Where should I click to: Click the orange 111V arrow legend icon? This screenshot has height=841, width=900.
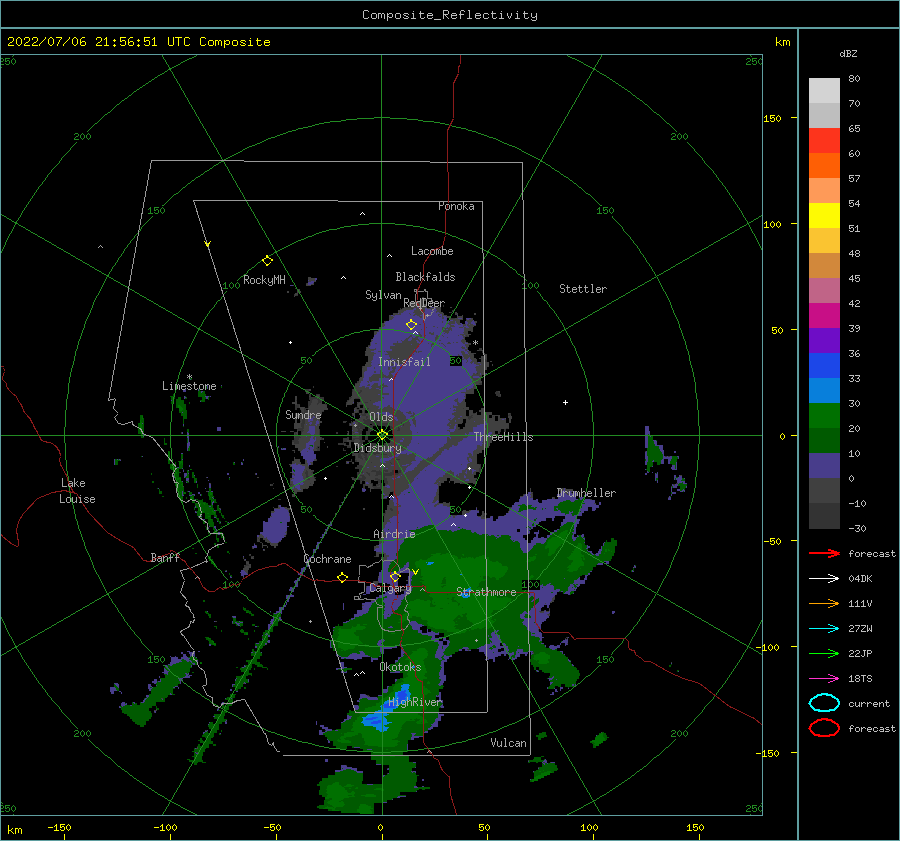pyautogui.click(x=824, y=603)
